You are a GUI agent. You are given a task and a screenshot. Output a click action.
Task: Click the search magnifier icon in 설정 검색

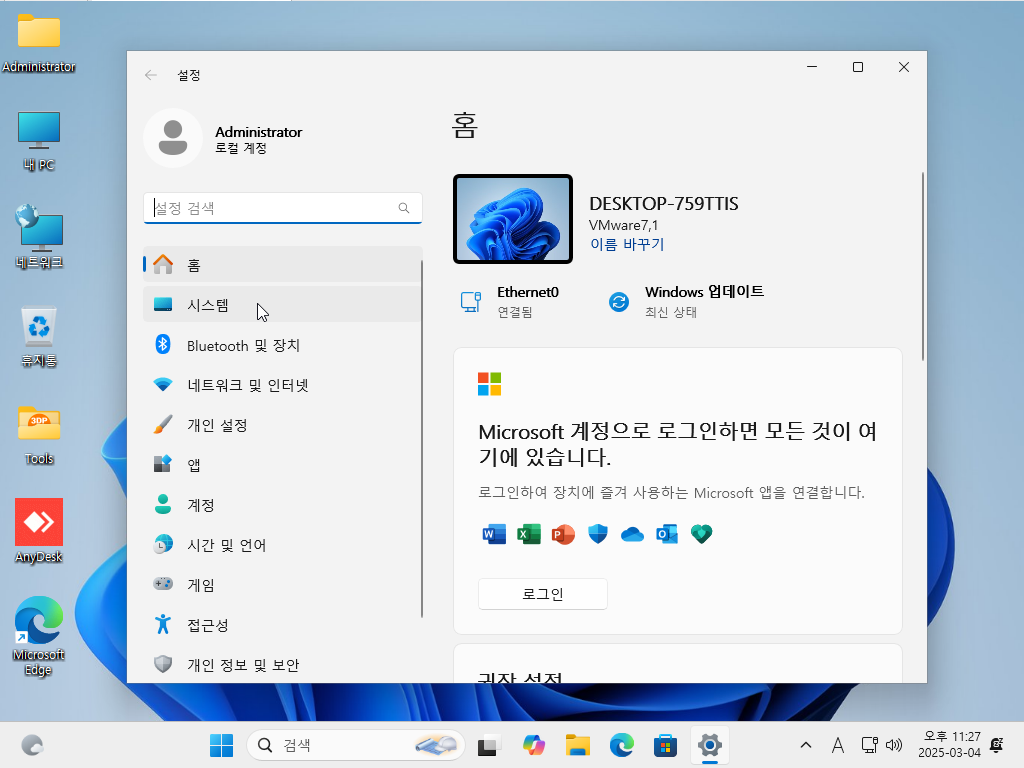click(x=404, y=208)
